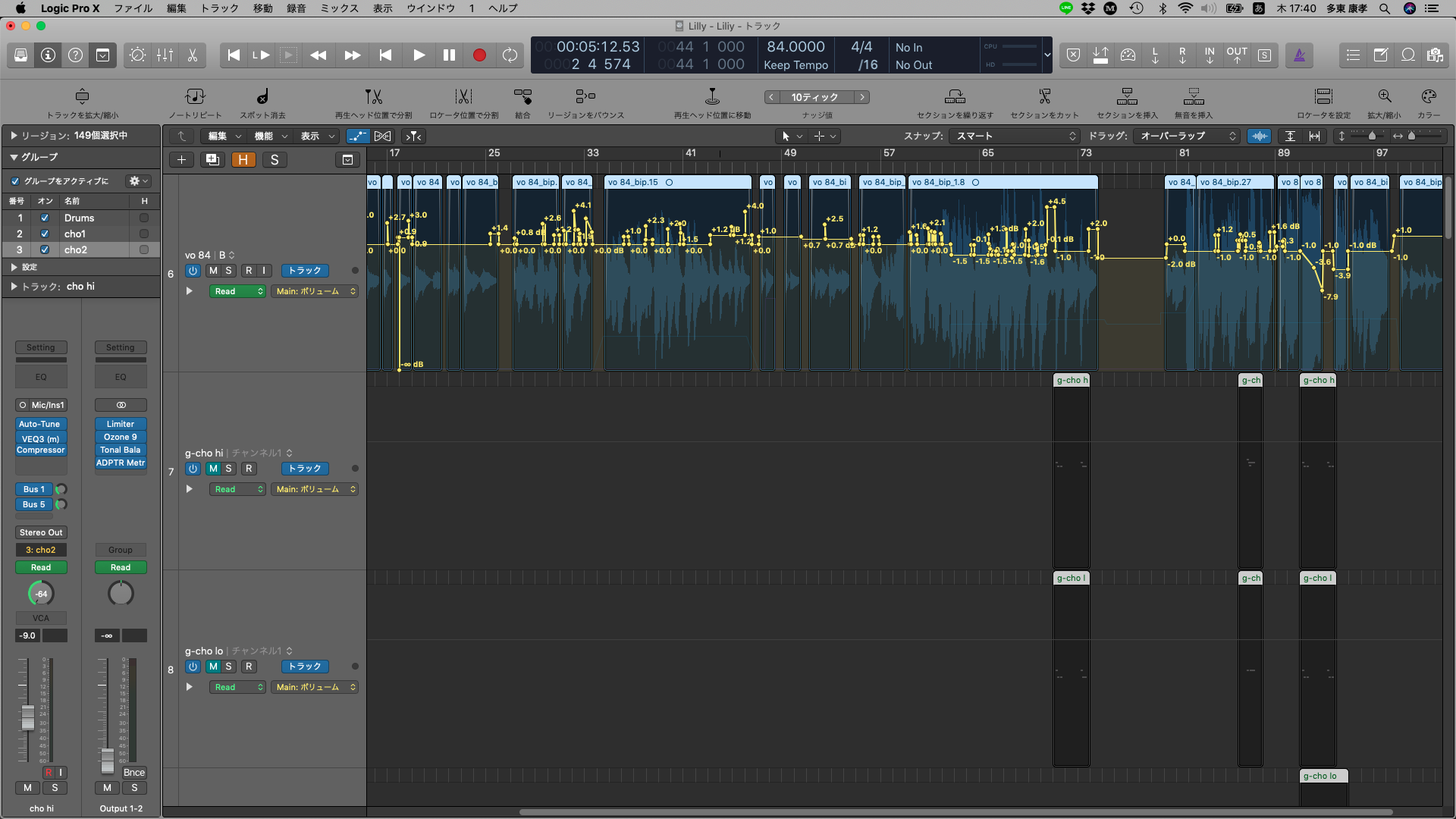Open the Drag mode Overlap dropdown
This screenshot has height=819, width=1456.
coord(1188,136)
